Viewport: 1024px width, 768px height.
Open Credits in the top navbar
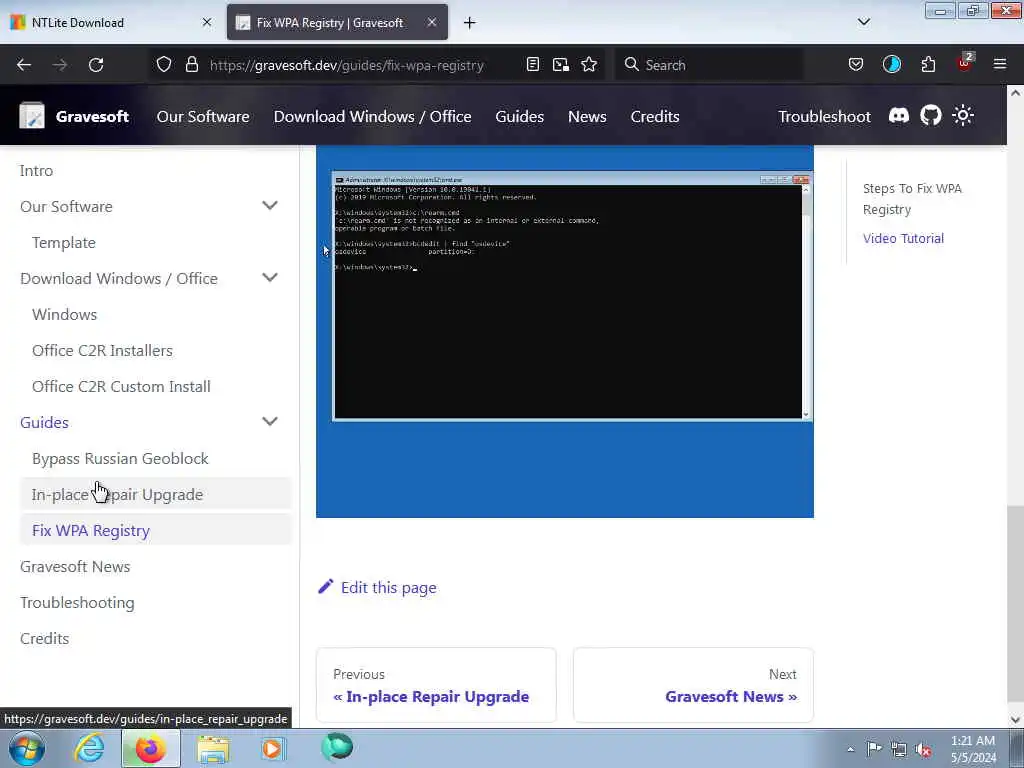[654, 116]
